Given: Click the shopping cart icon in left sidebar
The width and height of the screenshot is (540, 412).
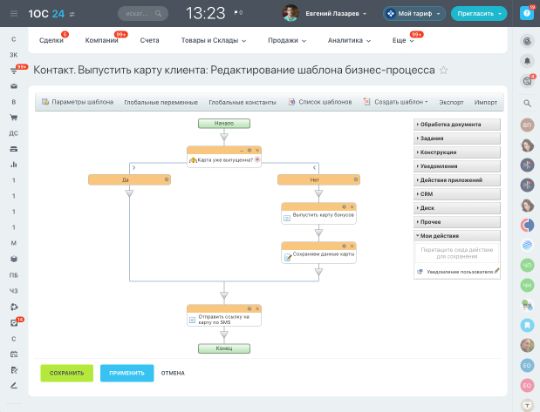Looking at the screenshot, I should click(x=14, y=117).
